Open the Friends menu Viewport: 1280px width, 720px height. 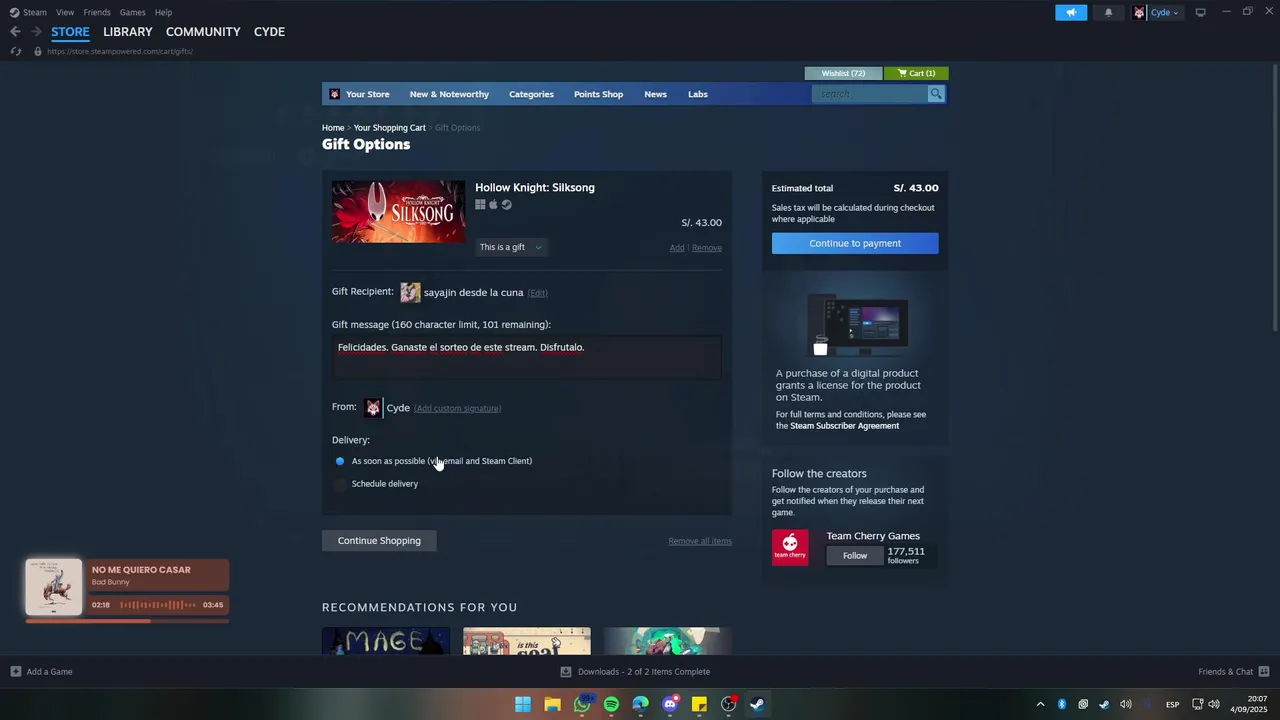pos(97,12)
